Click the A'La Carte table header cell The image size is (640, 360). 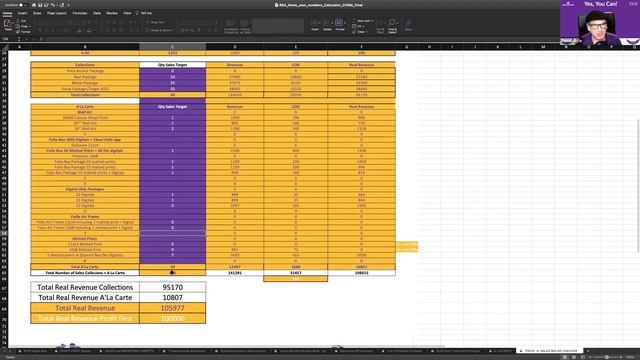(x=85, y=107)
